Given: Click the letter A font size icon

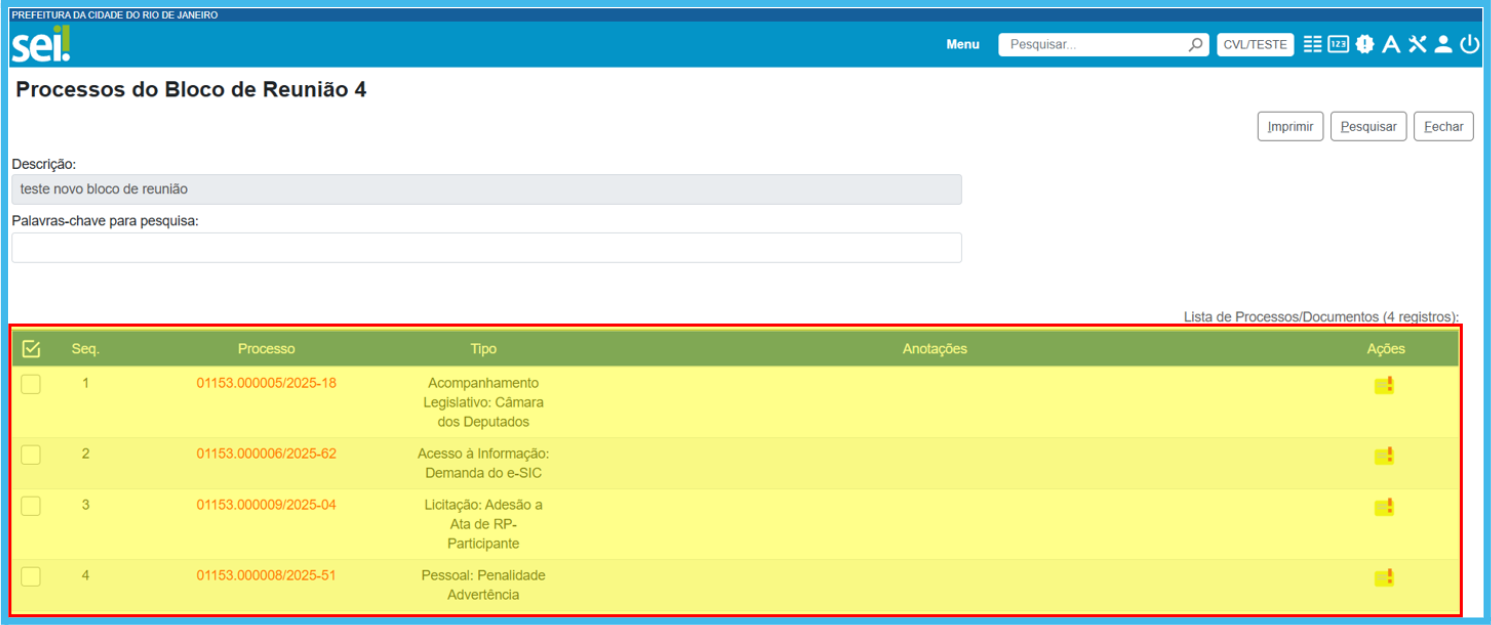Looking at the screenshot, I should 1390,44.
